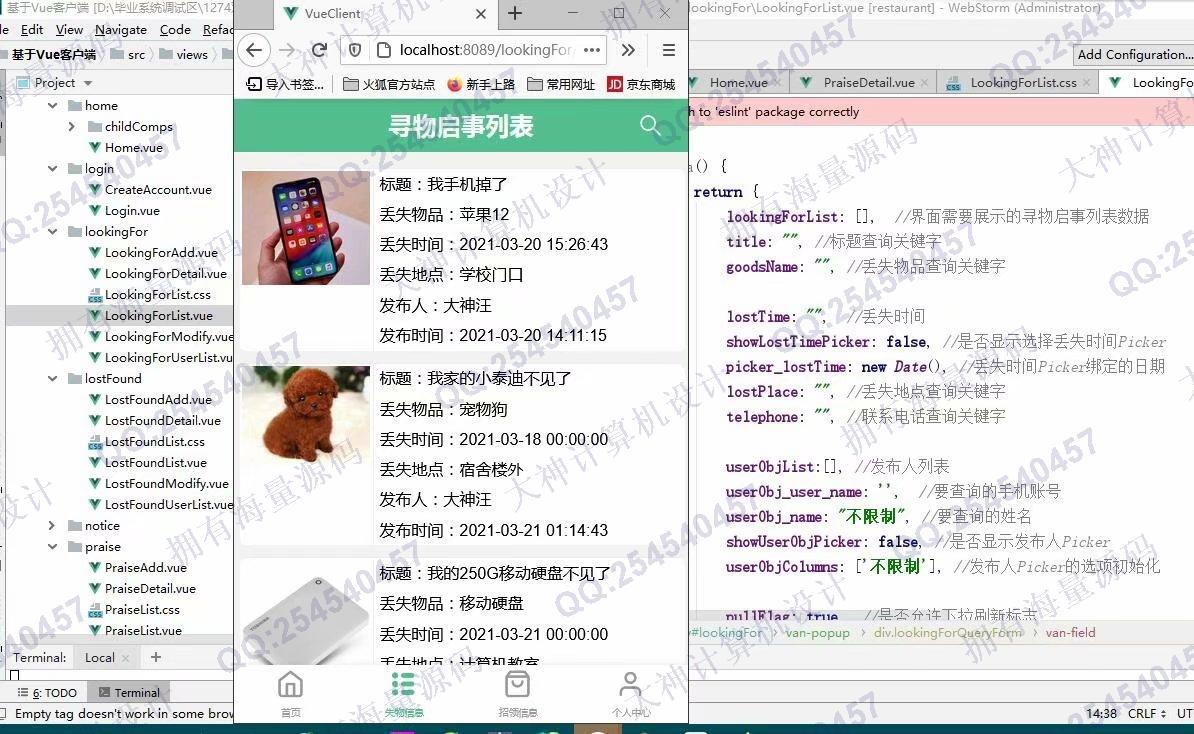Collapse the lookingFor folder
The image size is (1194, 734).
(53, 231)
